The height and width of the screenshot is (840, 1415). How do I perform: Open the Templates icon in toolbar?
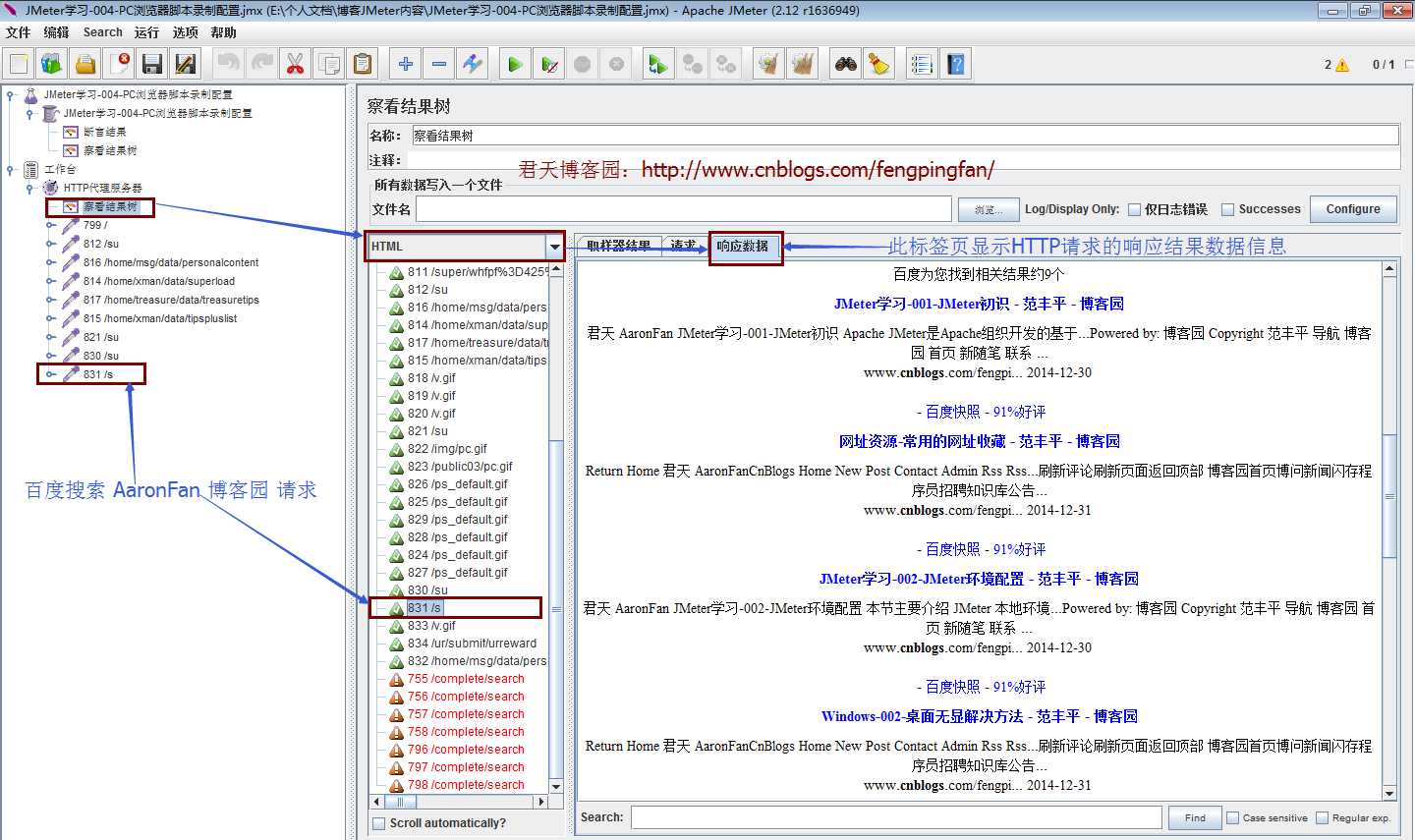(x=52, y=65)
